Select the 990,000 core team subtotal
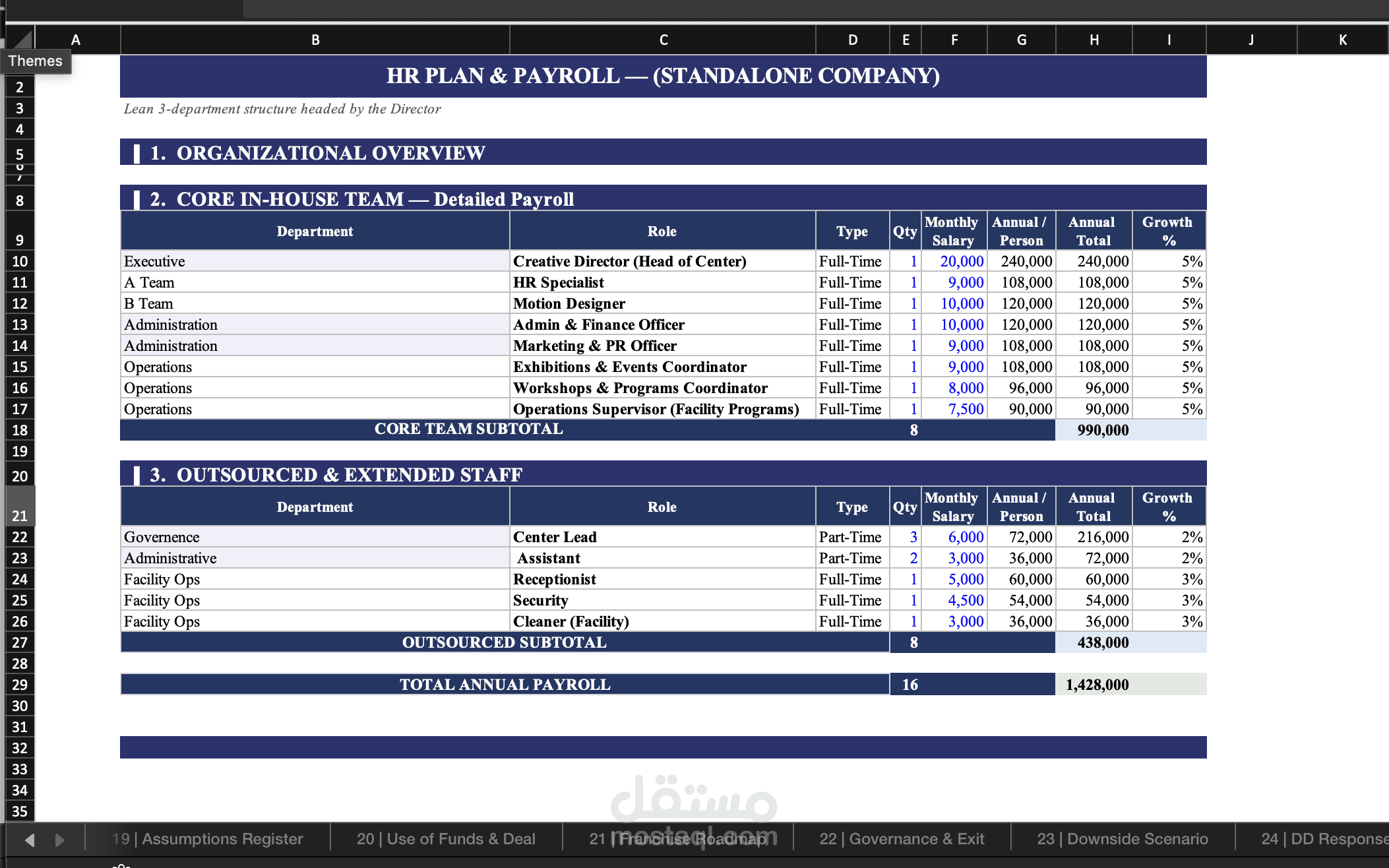Image resolution: width=1389 pixels, height=868 pixels. pyautogui.click(x=1094, y=430)
